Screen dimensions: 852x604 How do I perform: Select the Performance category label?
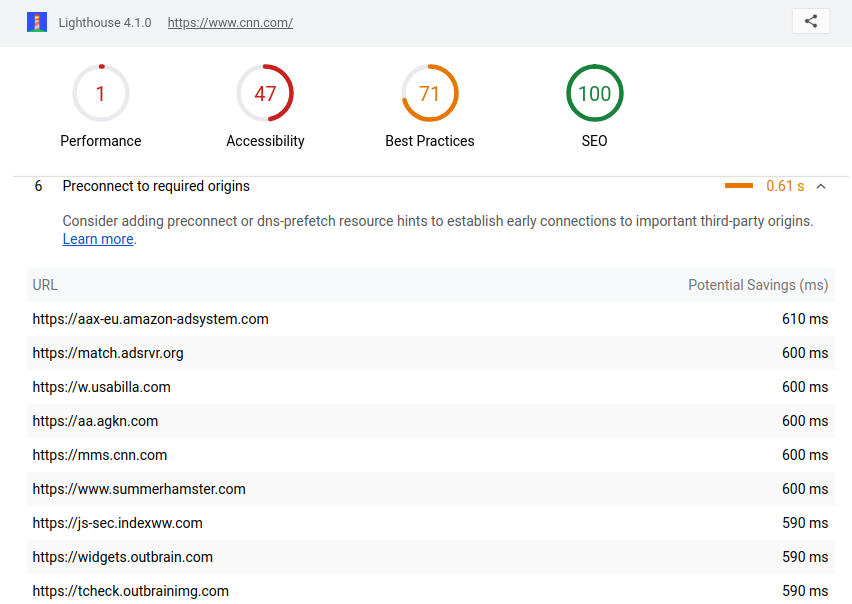click(x=100, y=141)
